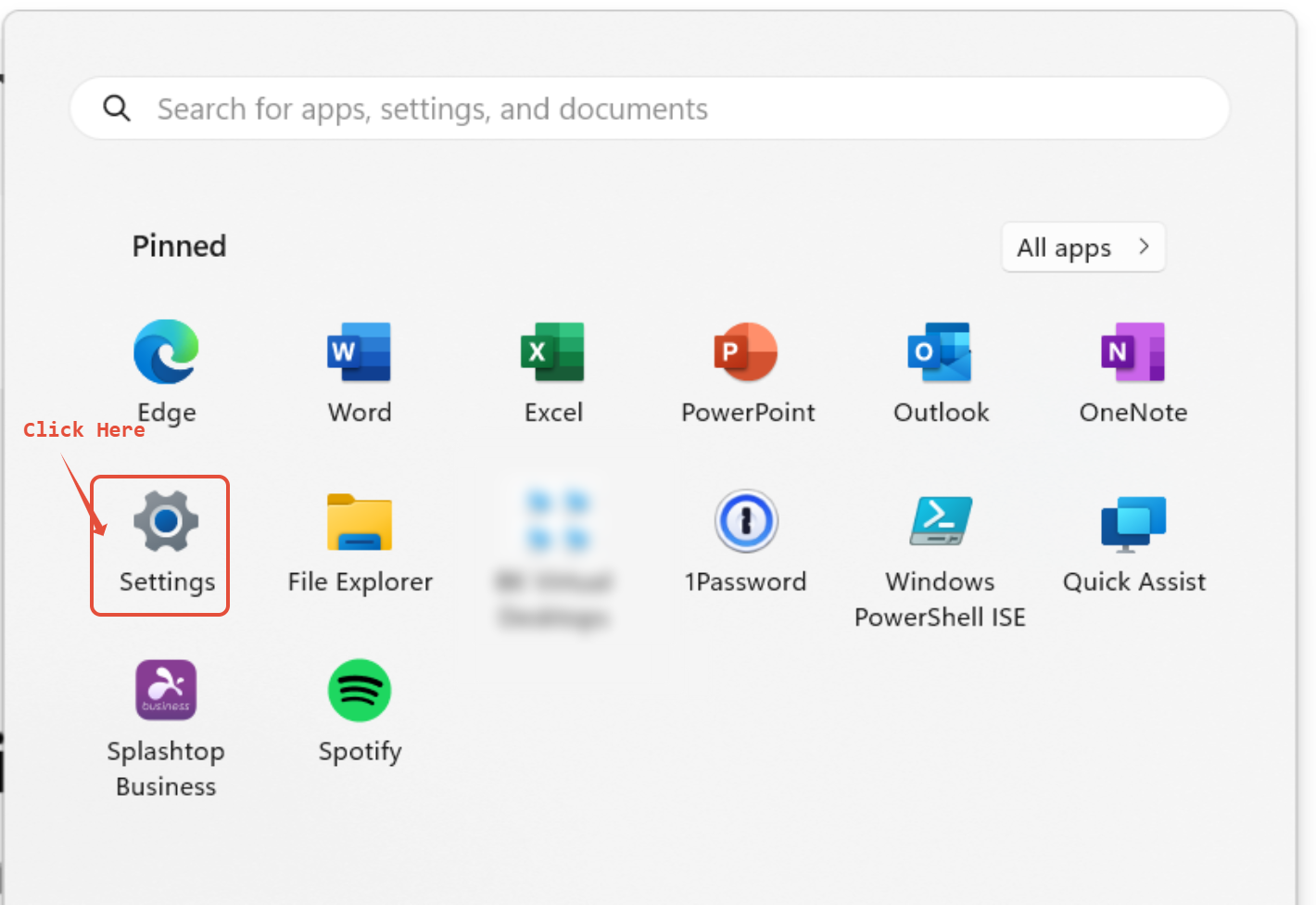Launch the Windows PowerShell ISE icon
Viewport: 1316px width, 905px height.
coord(941,520)
